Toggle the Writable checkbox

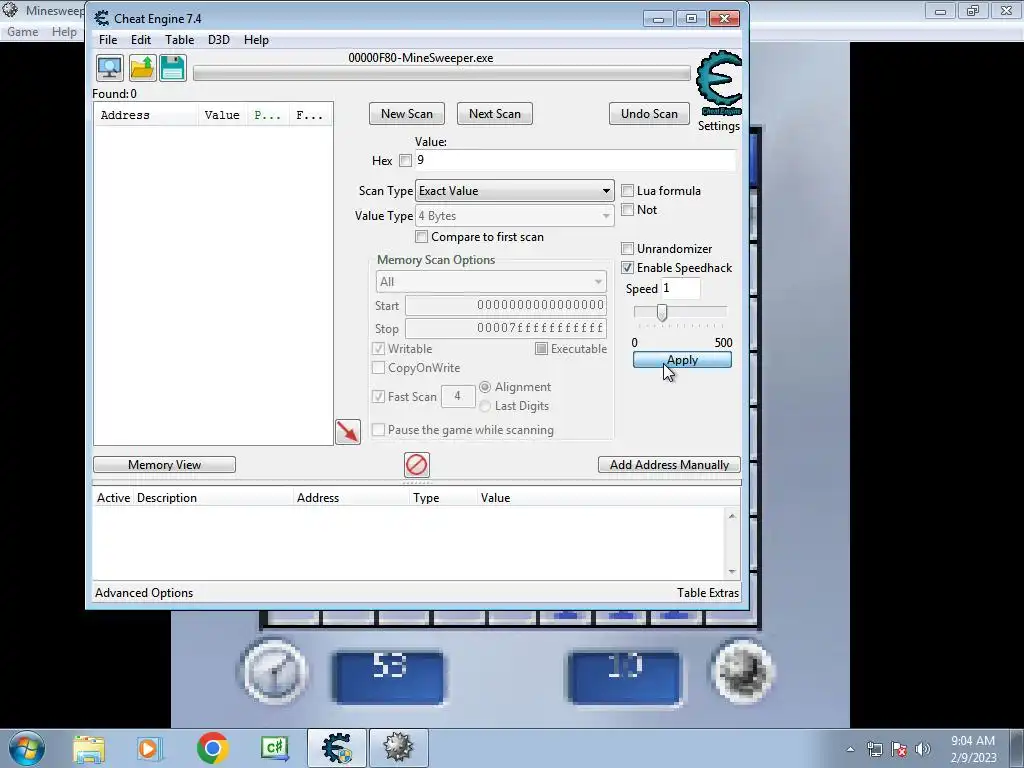pyautogui.click(x=378, y=349)
